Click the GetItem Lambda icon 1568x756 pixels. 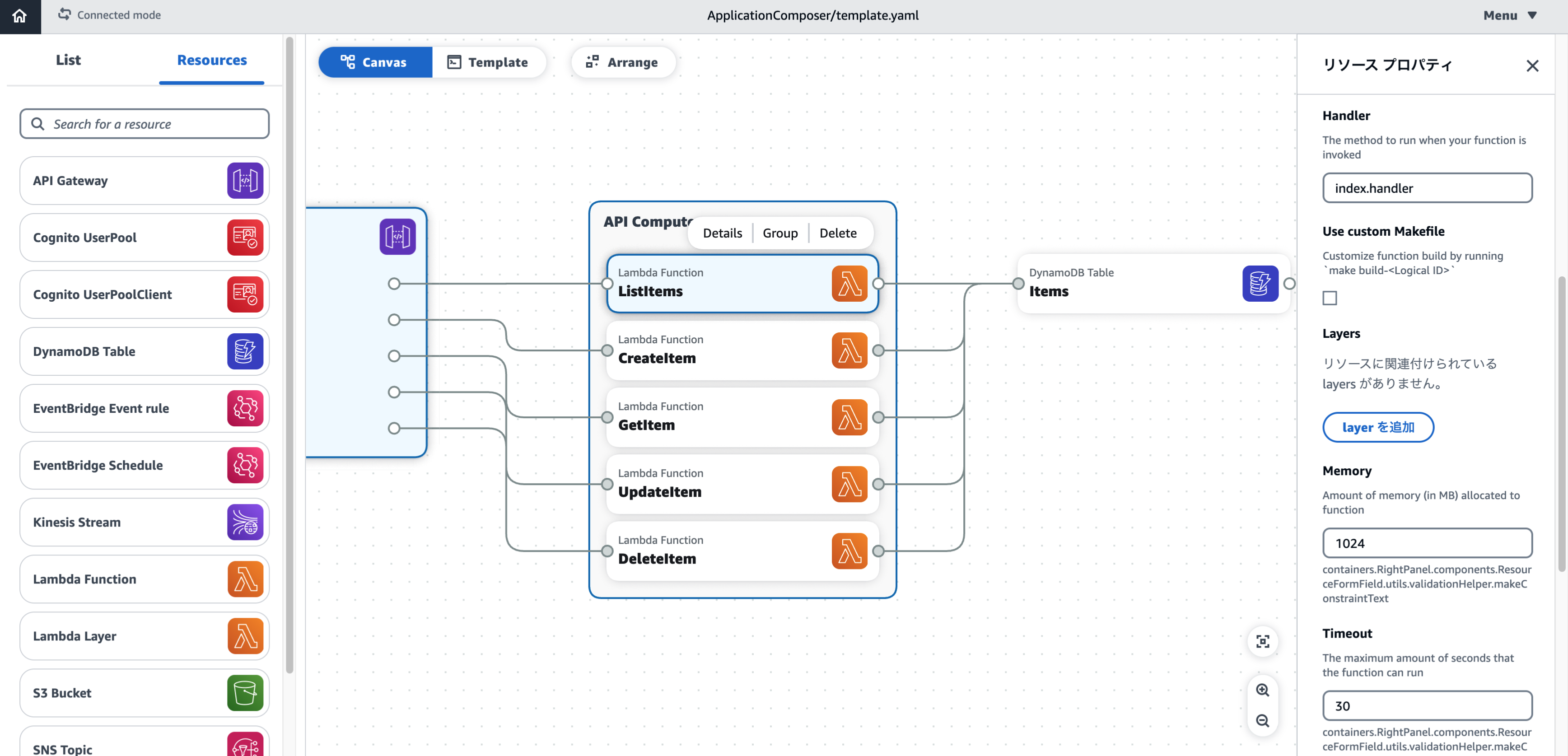click(x=849, y=417)
